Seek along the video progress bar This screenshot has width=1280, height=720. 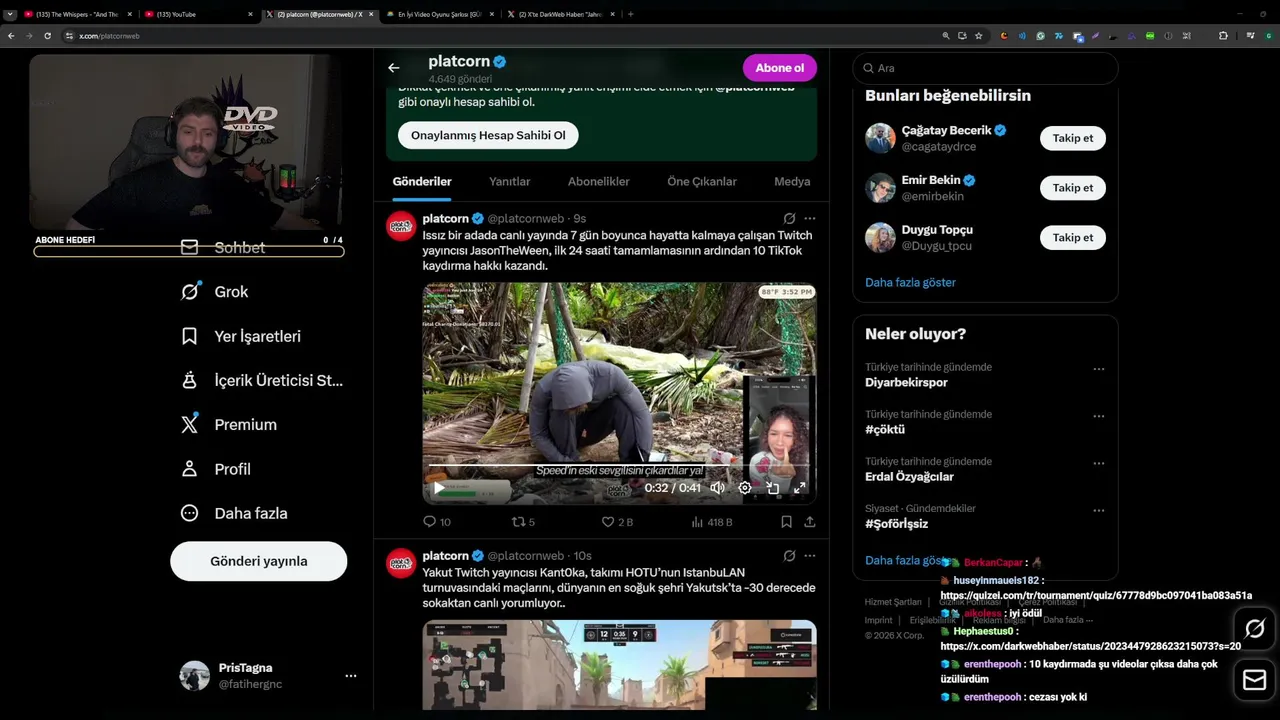coord(619,466)
